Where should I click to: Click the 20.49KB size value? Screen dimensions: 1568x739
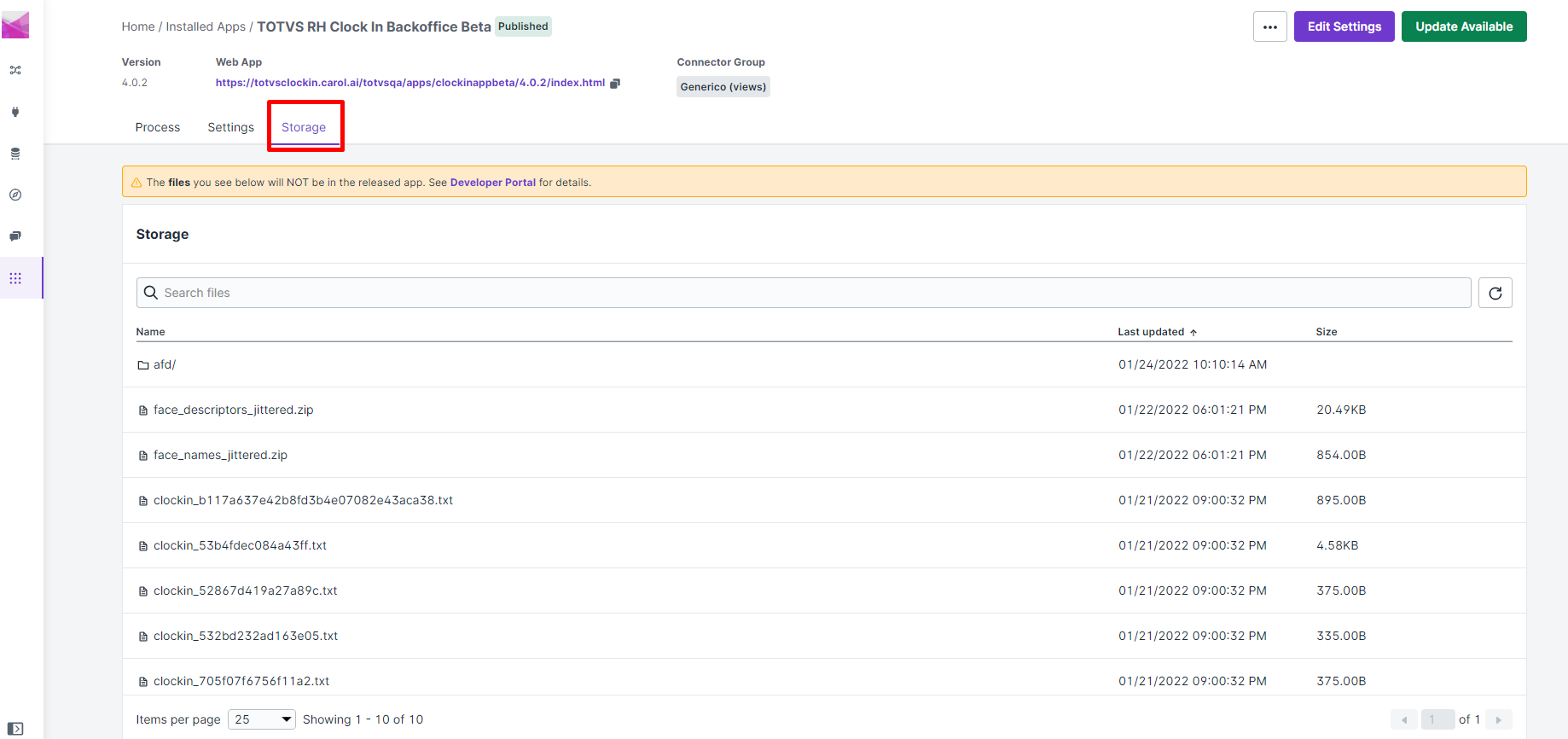click(1341, 410)
